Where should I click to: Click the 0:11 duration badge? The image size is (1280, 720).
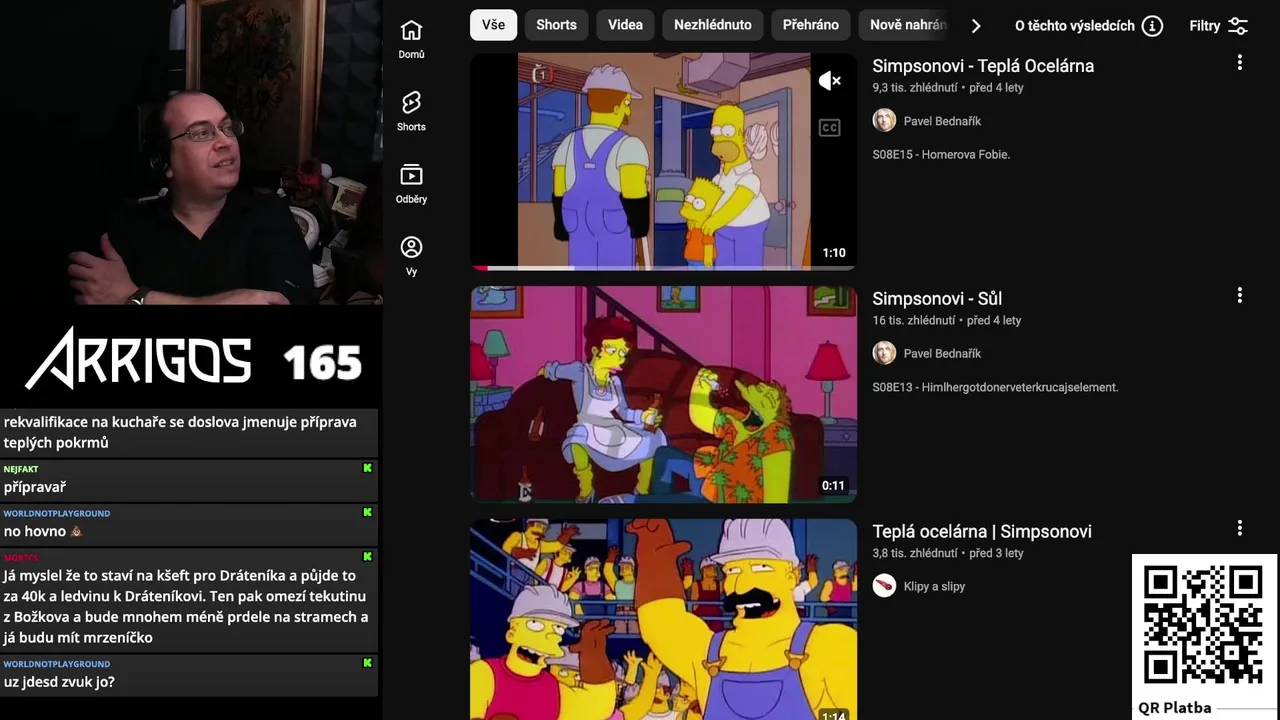click(833, 486)
